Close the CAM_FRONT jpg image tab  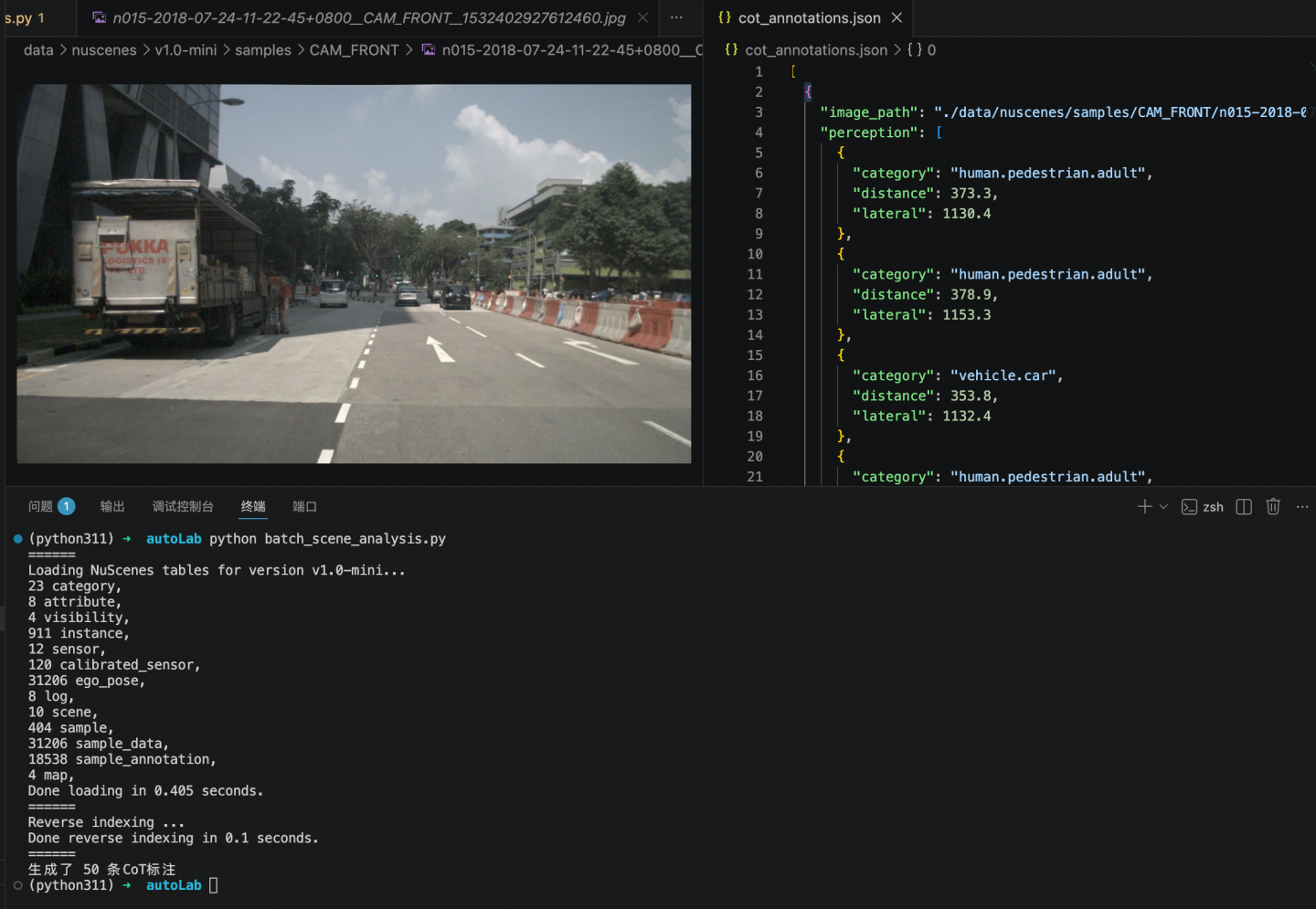(x=643, y=17)
